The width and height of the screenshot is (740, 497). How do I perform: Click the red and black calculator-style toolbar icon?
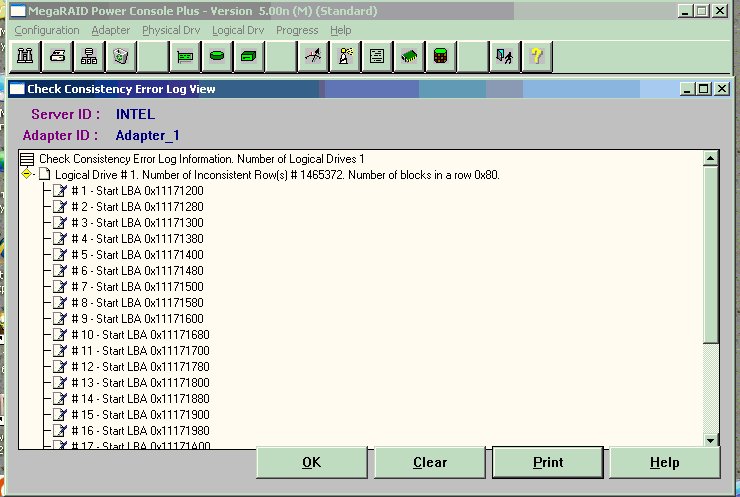439,57
